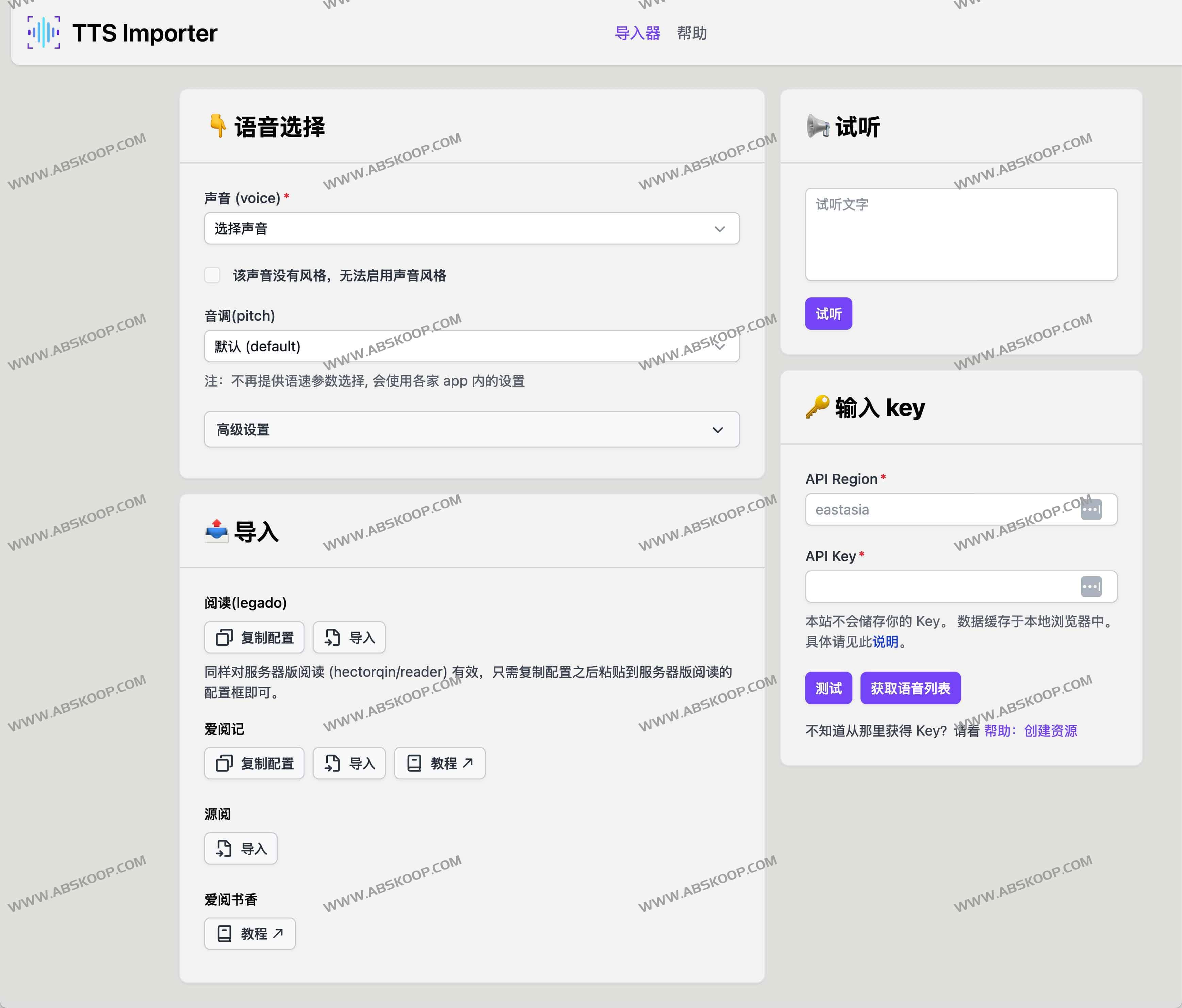Click copy icon for 爱阅记 复制配置
Viewport: 1182px width, 1008px height.
tap(224, 763)
